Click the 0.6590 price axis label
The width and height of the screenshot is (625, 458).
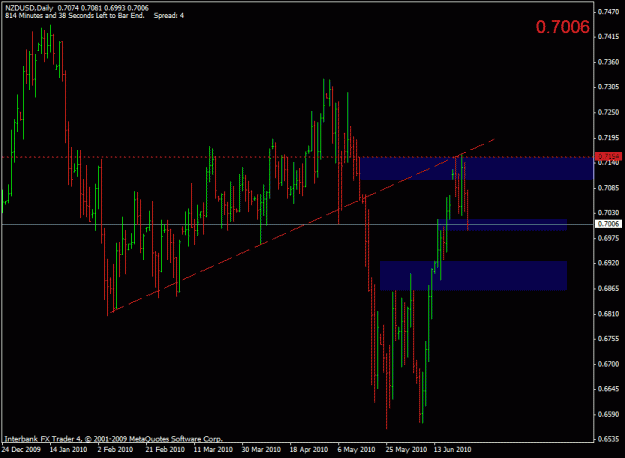[608, 415]
